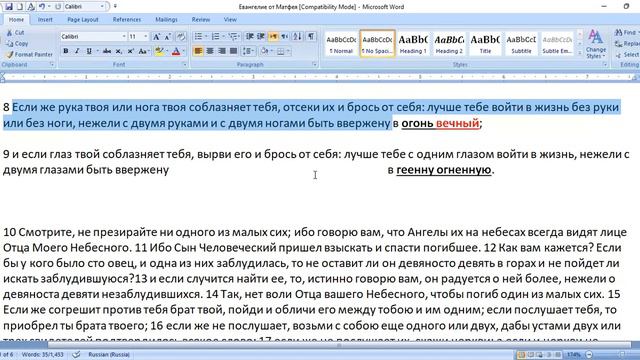Image resolution: width=640 pixels, height=360 pixels.
Task: Set right-to-left text direction
Action: (x=284, y=37)
